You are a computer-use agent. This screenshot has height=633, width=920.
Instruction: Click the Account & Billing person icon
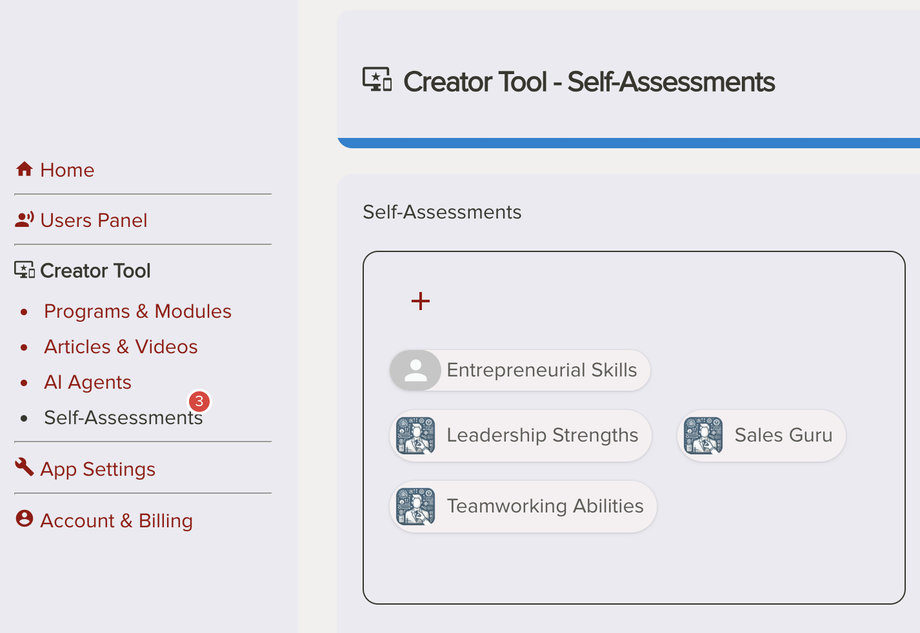(x=25, y=520)
